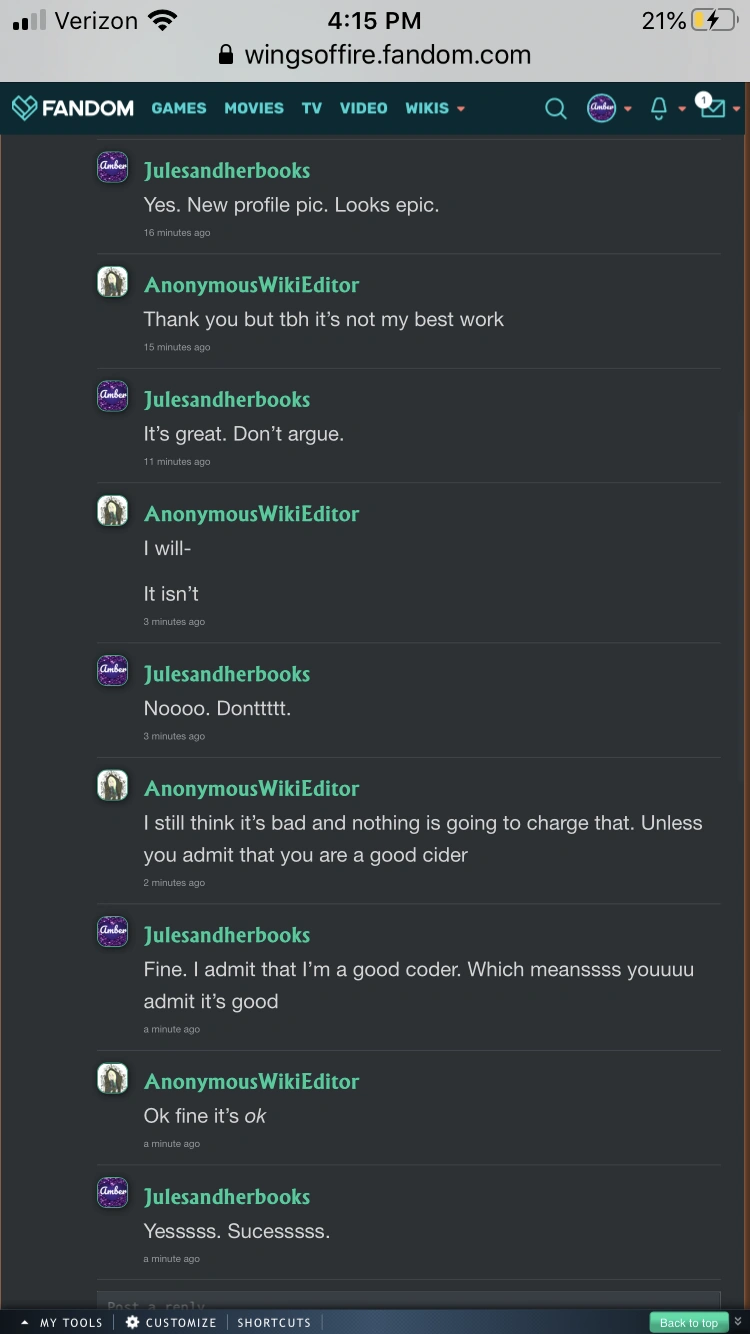Open the Movies menu item
This screenshot has height=1334, width=750.
coord(254,108)
